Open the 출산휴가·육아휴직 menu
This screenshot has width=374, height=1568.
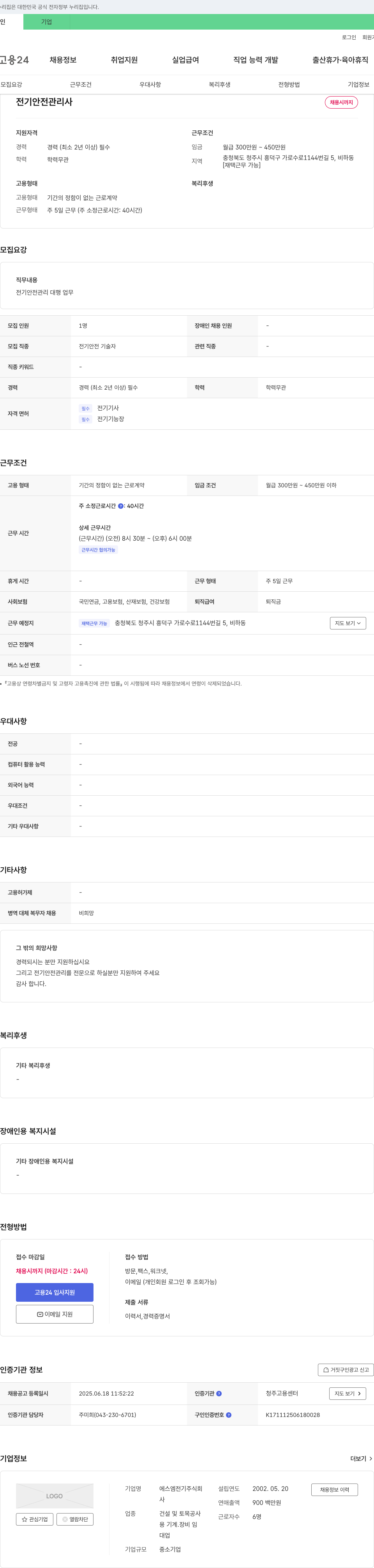340,60
